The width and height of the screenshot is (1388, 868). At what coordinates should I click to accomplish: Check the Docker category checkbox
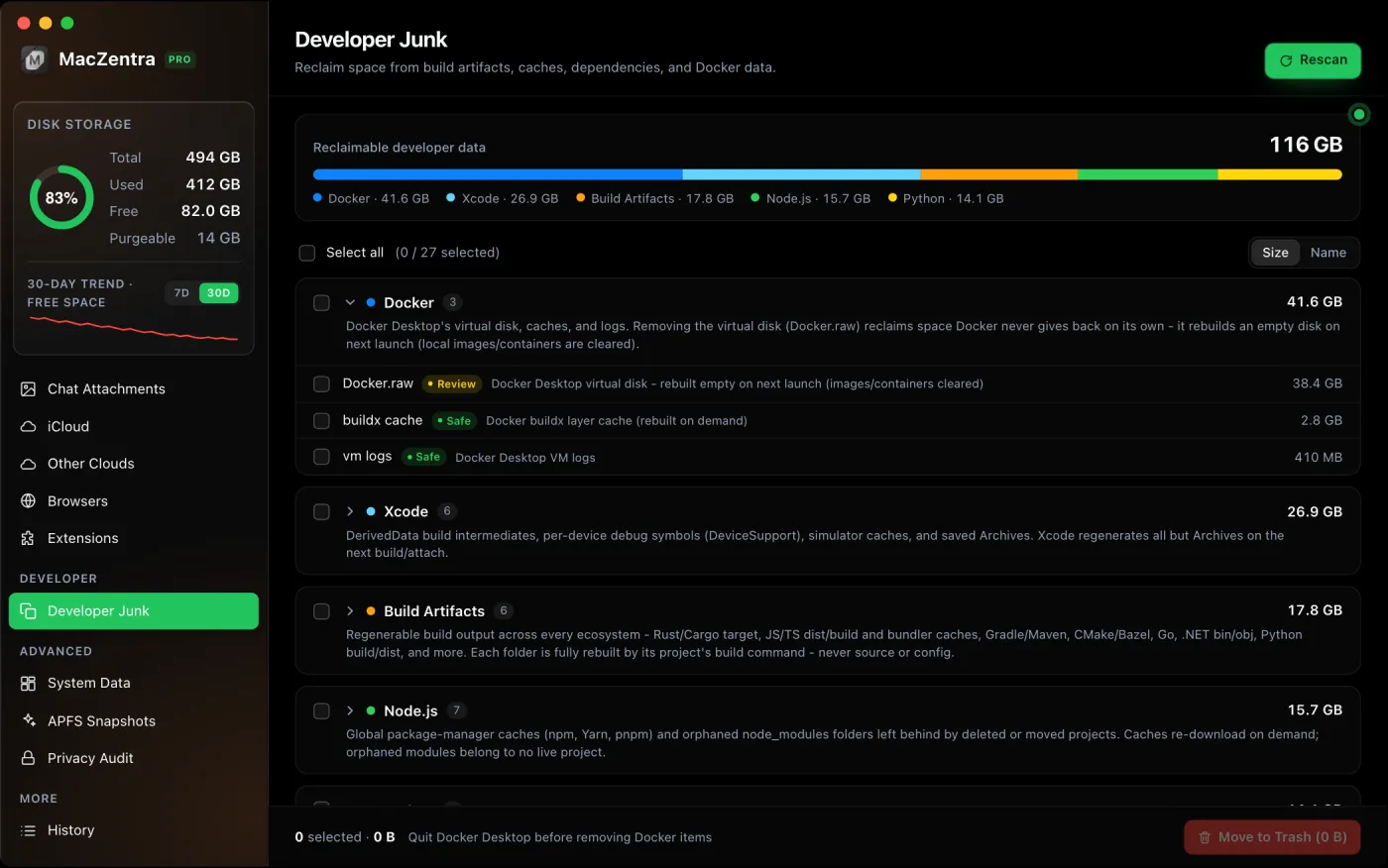321,303
